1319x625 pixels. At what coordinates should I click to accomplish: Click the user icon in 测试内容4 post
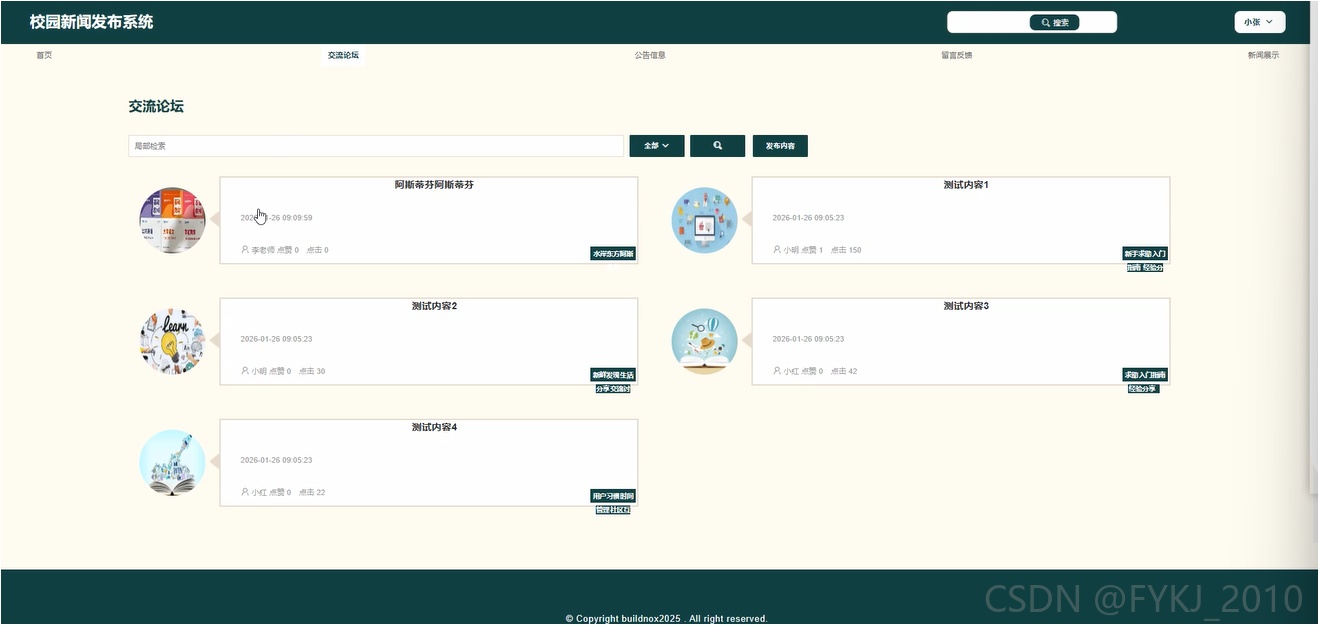click(245, 492)
